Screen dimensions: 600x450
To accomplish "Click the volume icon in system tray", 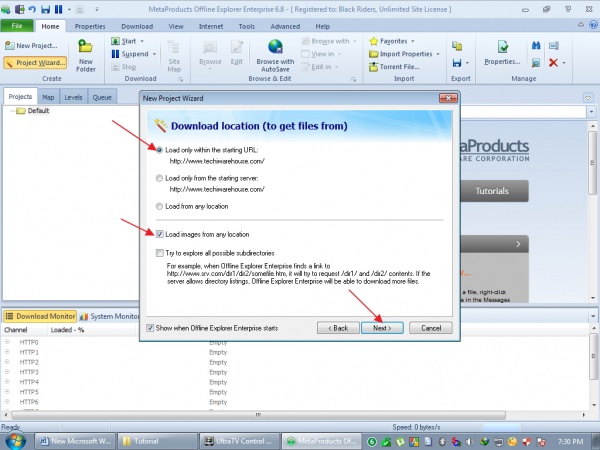I will tap(470, 442).
